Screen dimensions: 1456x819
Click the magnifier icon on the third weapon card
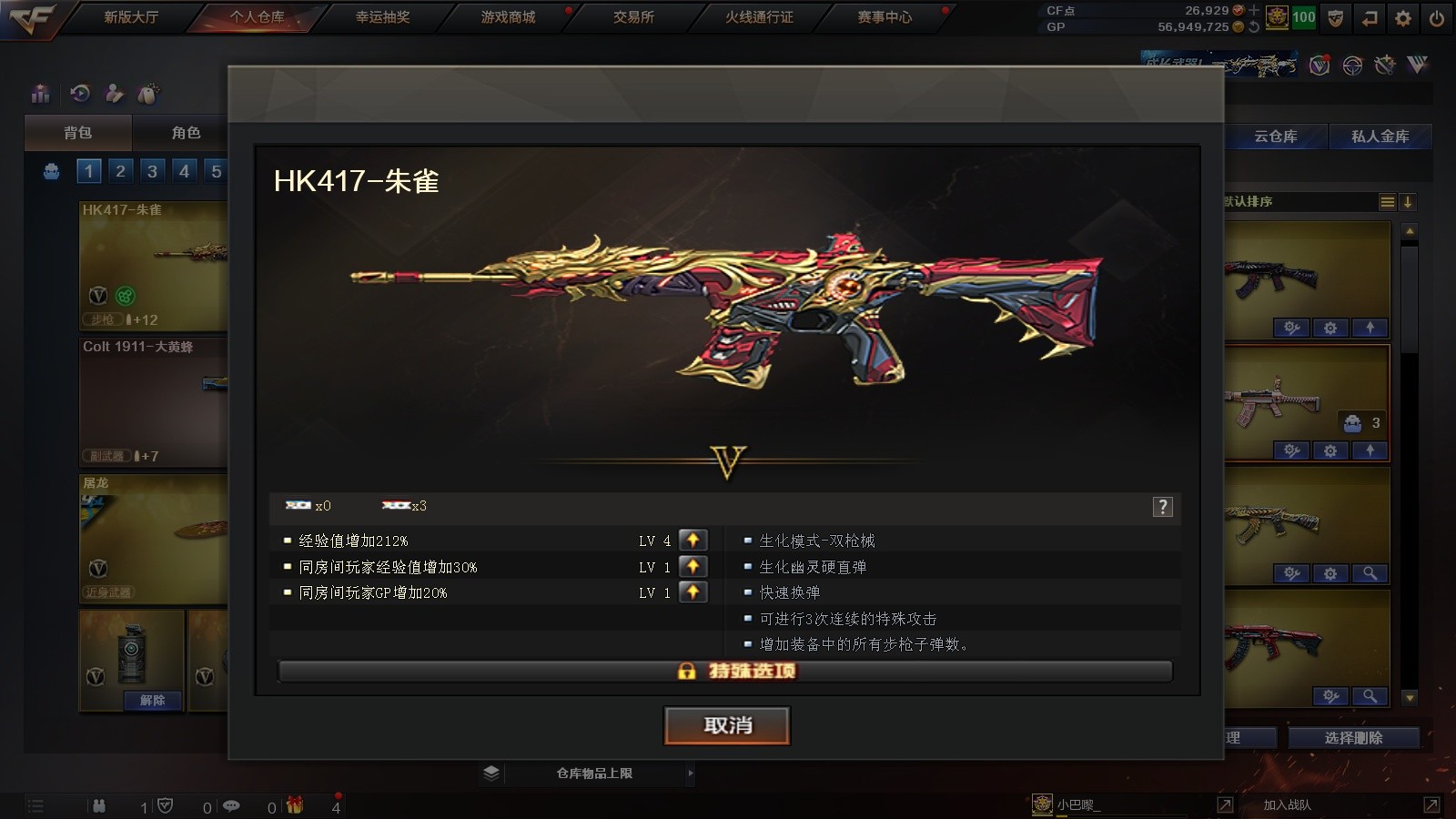(x=1369, y=573)
